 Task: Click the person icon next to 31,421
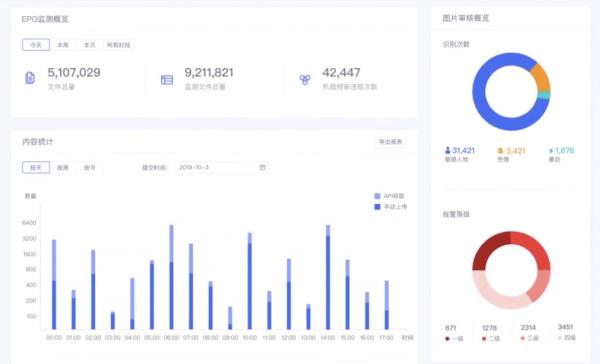[448, 150]
